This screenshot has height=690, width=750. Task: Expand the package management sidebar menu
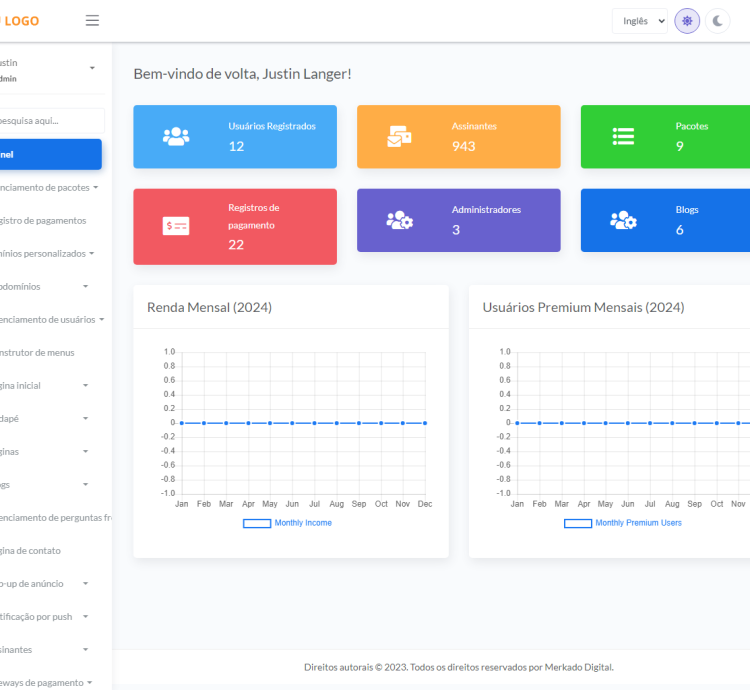50,187
